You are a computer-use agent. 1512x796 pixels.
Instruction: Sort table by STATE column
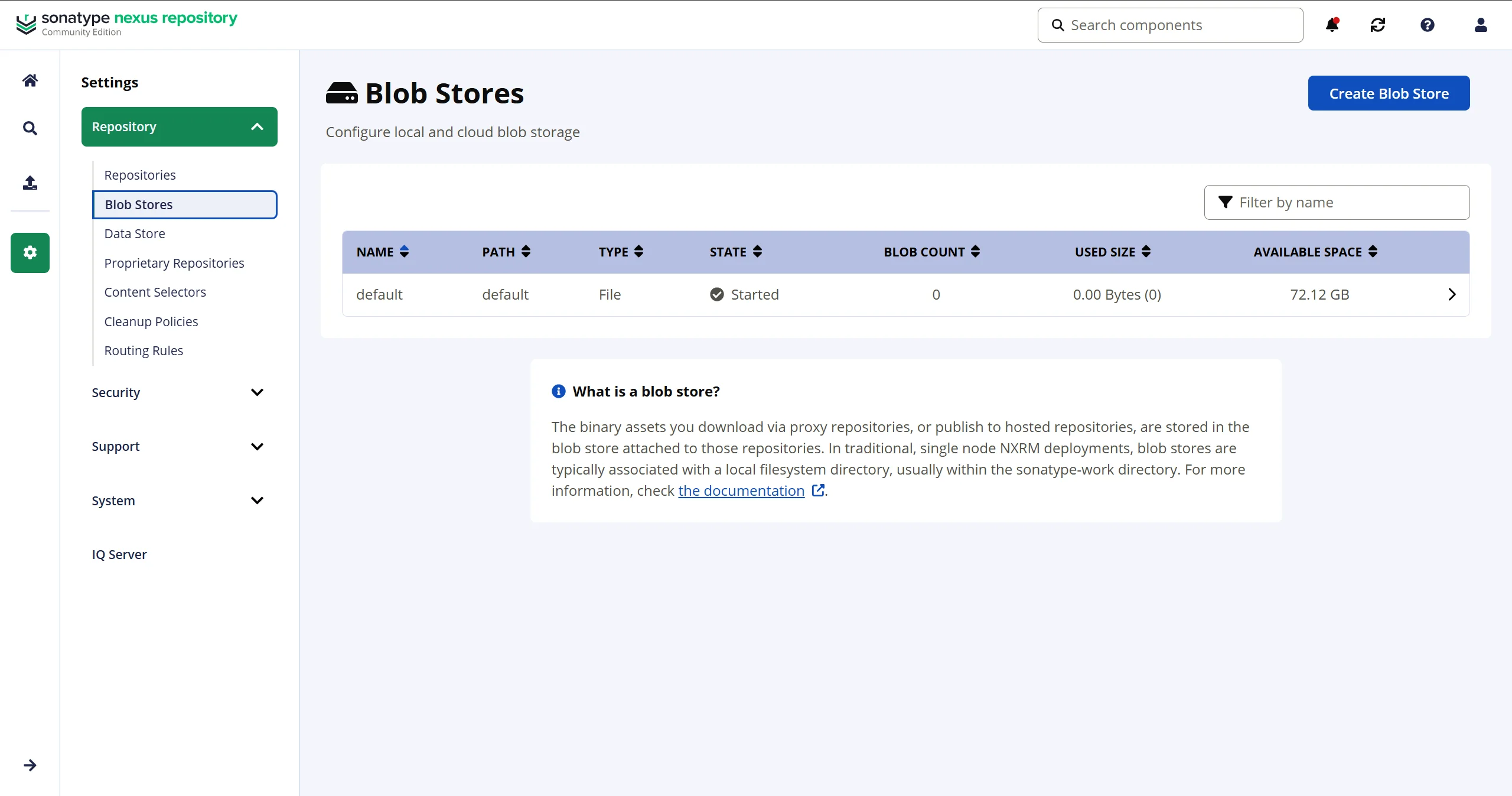point(736,252)
